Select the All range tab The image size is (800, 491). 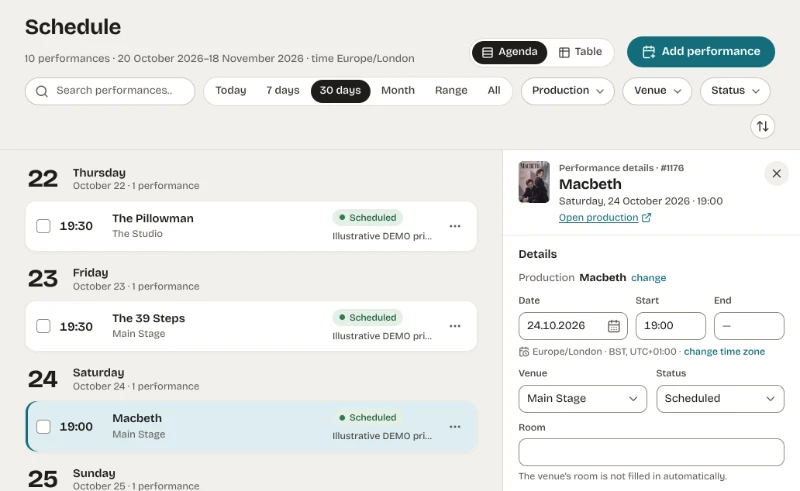click(x=494, y=91)
